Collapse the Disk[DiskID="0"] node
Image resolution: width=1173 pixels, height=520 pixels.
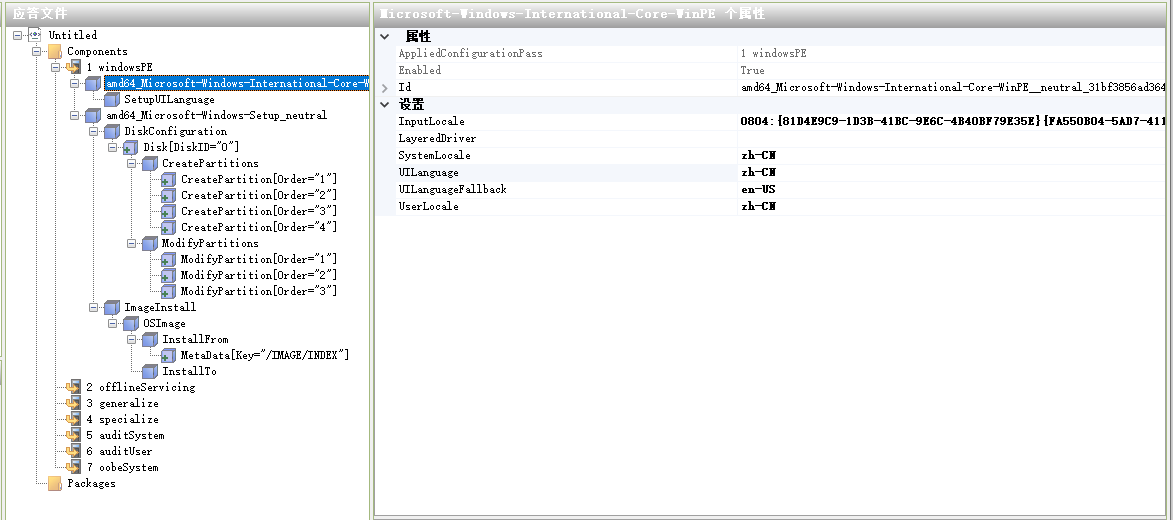112,147
